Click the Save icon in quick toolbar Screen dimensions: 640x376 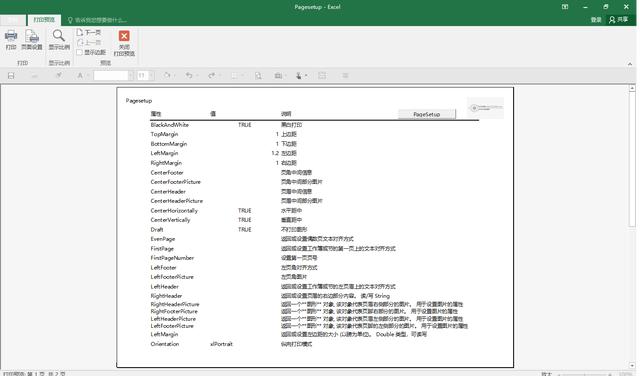(11, 76)
